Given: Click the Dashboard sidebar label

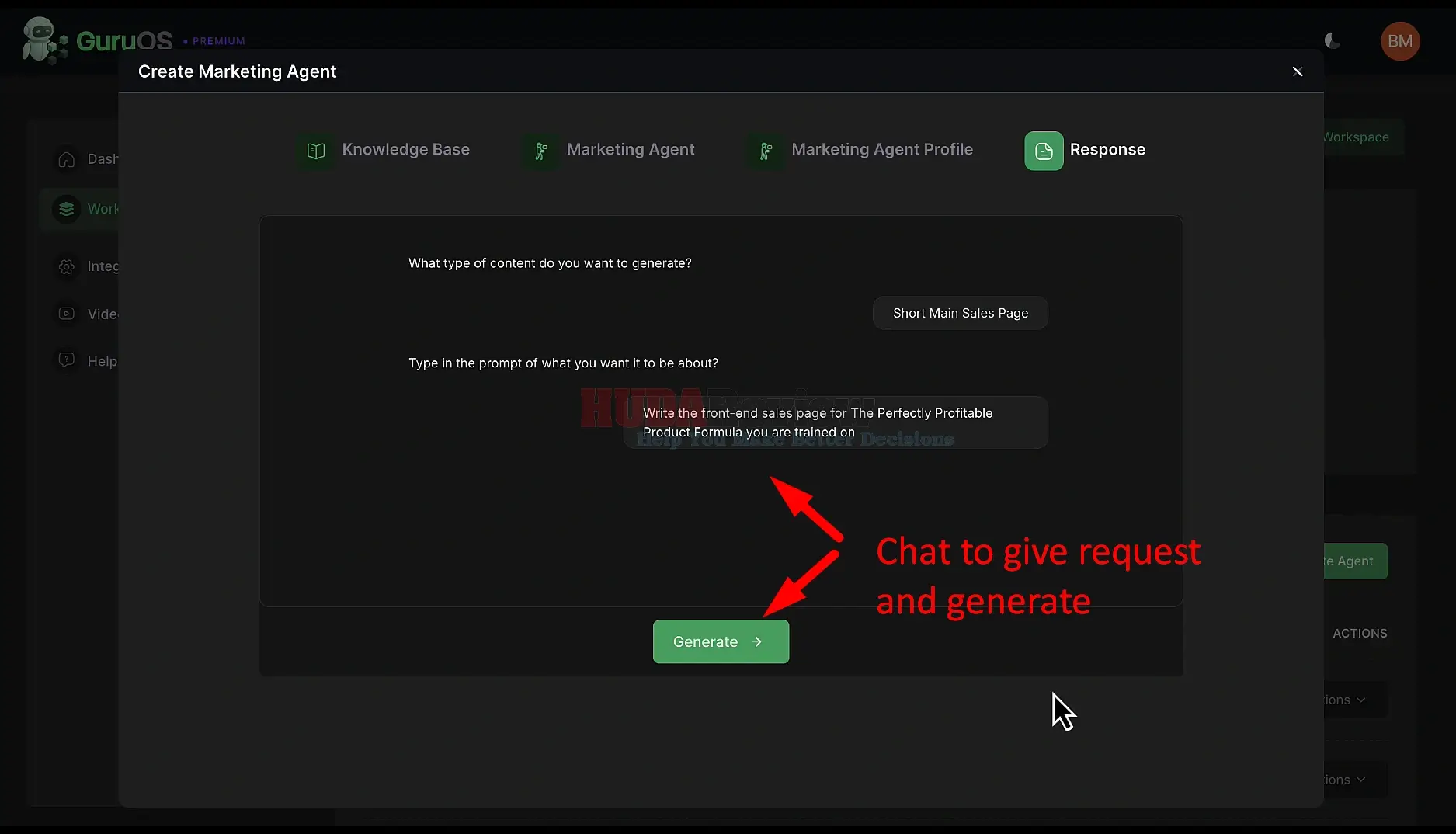Looking at the screenshot, I should click(x=103, y=159).
